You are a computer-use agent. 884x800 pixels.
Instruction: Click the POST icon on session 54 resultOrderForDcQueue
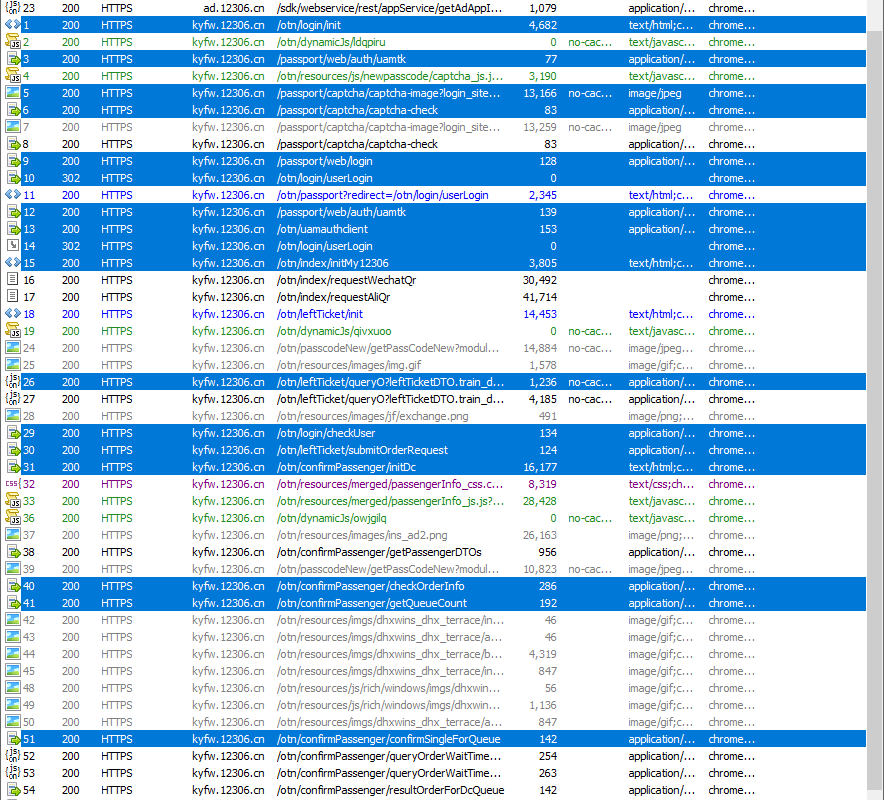coord(13,790)
